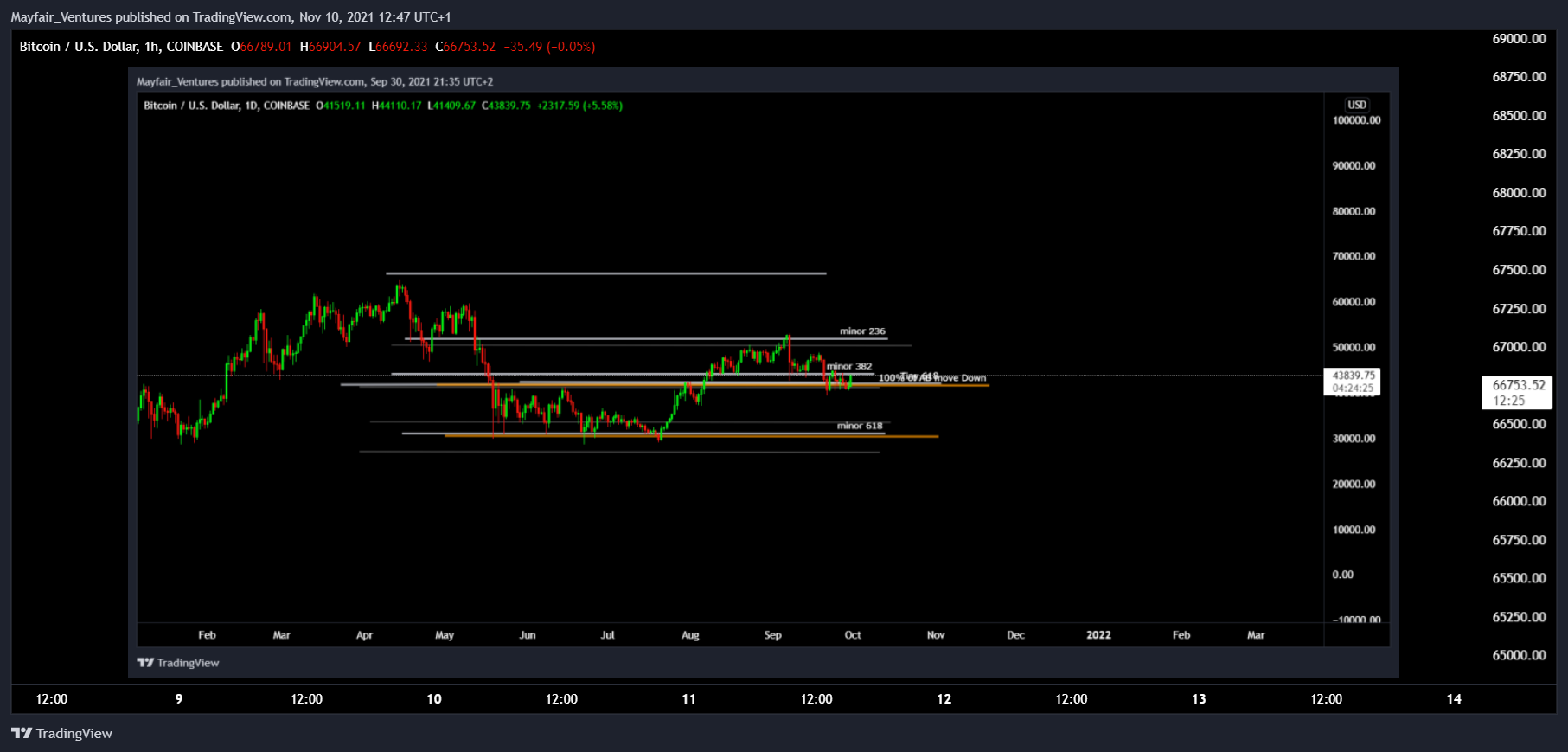Click the 69000.00 price axis label
This screenshot has width=1568, height=752.
(x=1519, y=39)
